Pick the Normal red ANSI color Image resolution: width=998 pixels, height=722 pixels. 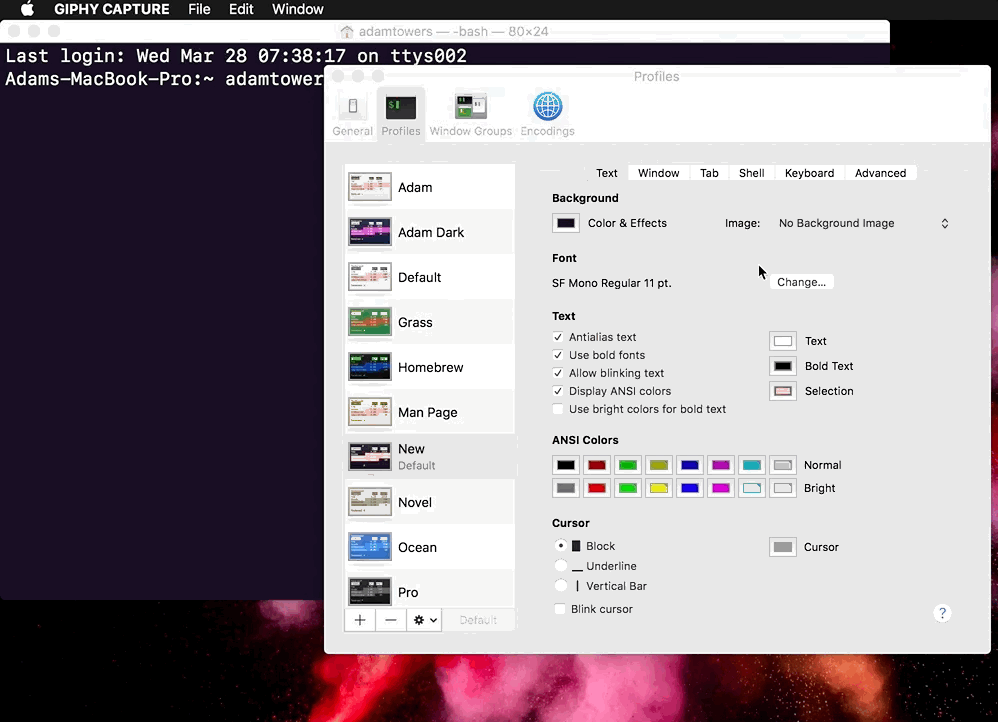pyautogui.click(x=597, y=465)
